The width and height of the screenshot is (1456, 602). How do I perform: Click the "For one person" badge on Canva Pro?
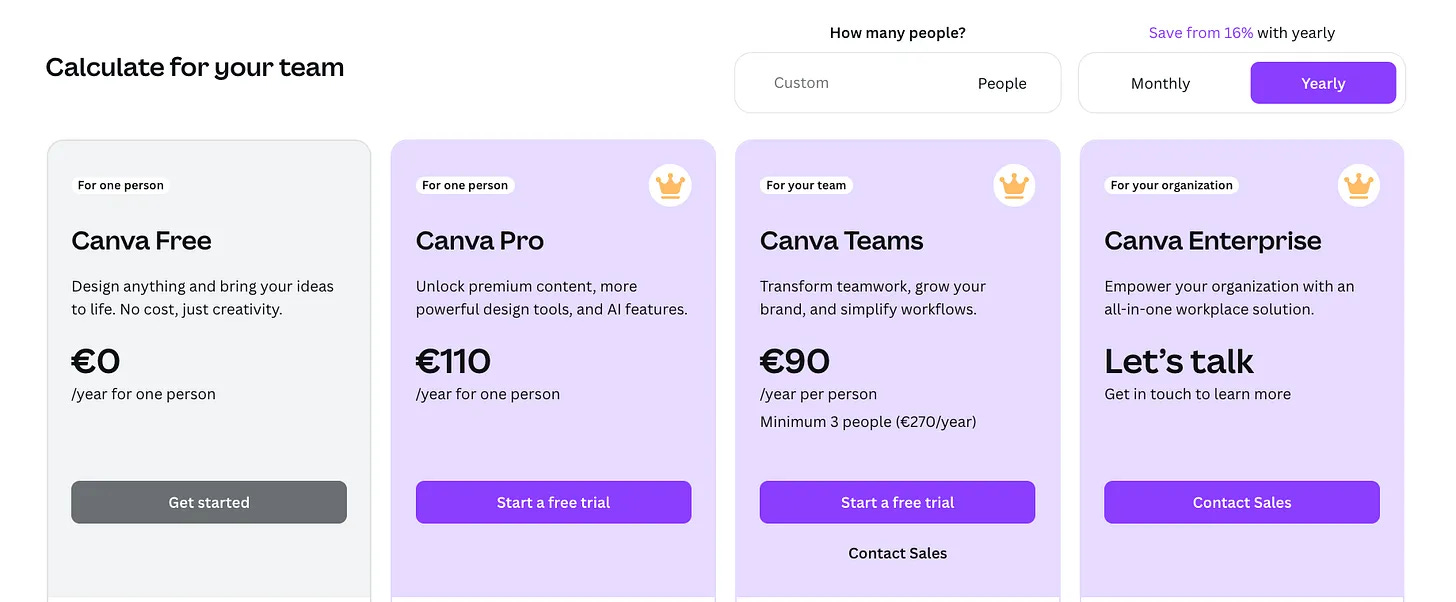click(465, 185)
